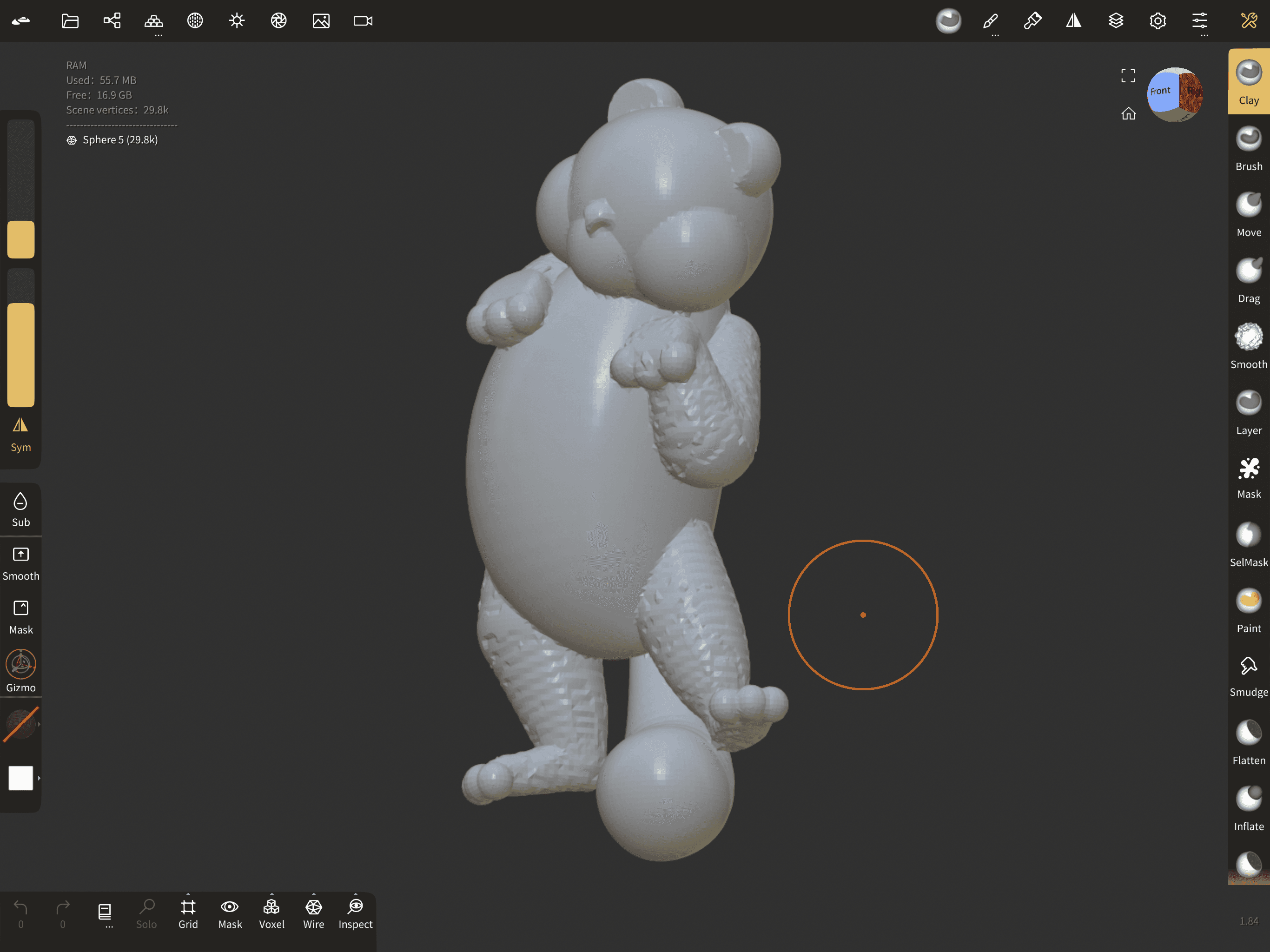Open the camera settings icon
Viewport: 1270px width, 952px height.
click(x=363, y=21)
